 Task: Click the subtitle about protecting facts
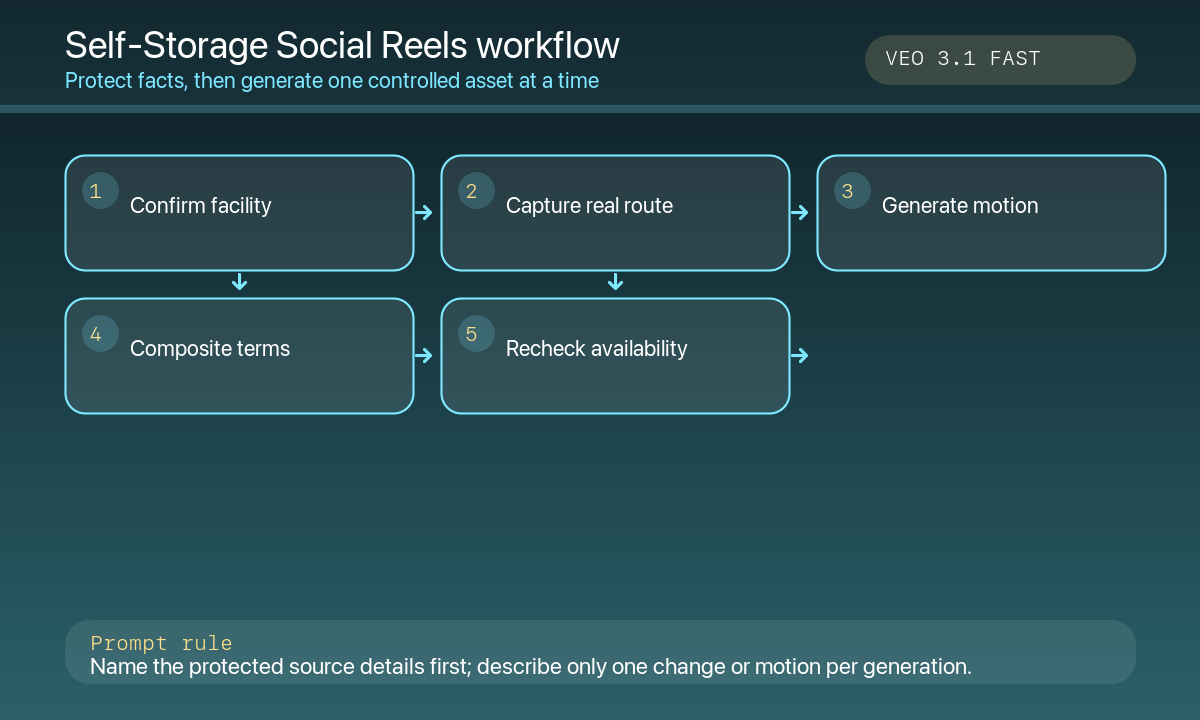click(x=332, y=81)
